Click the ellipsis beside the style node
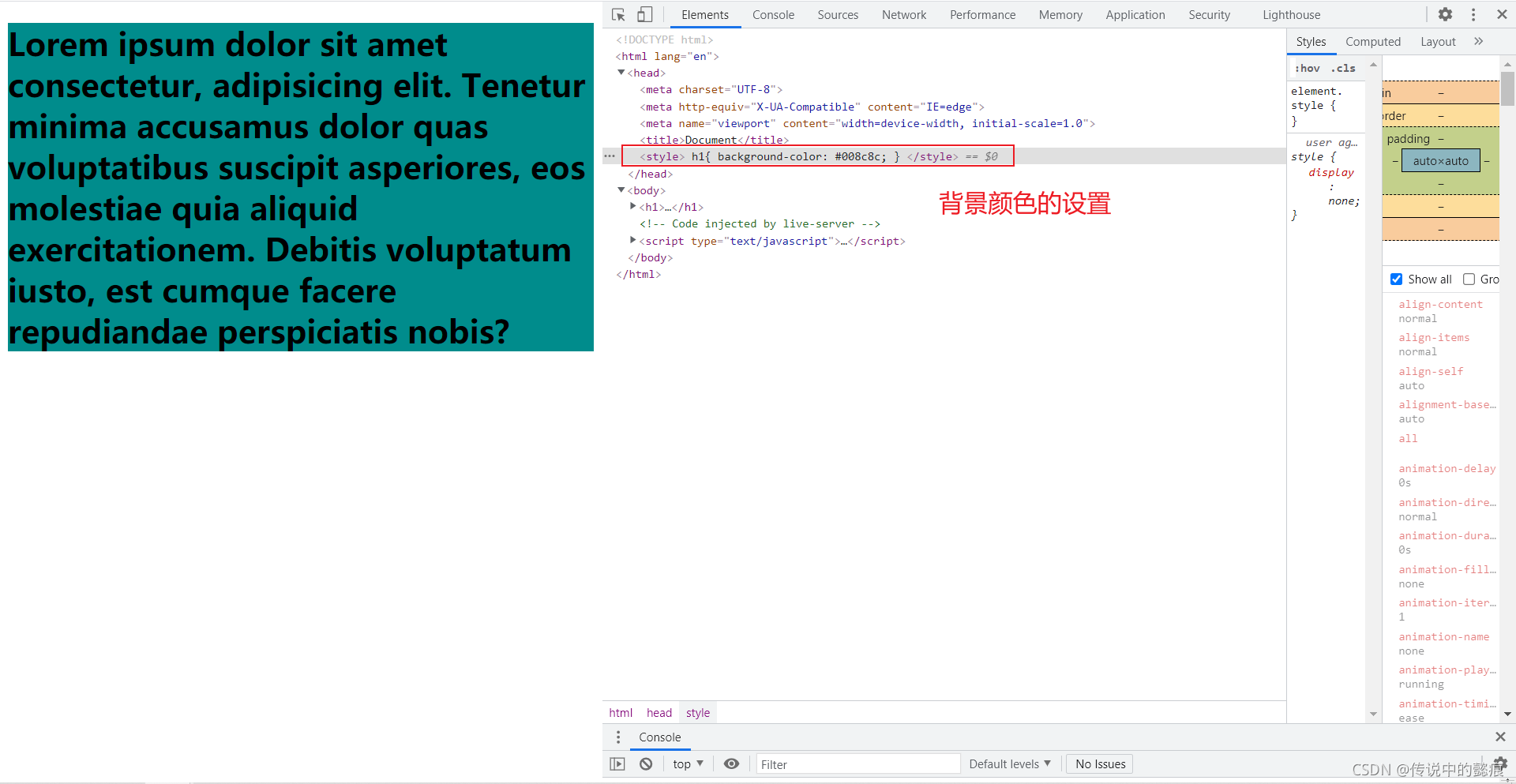The width and height of the screenshot is (1516, 784). [610, 156]
